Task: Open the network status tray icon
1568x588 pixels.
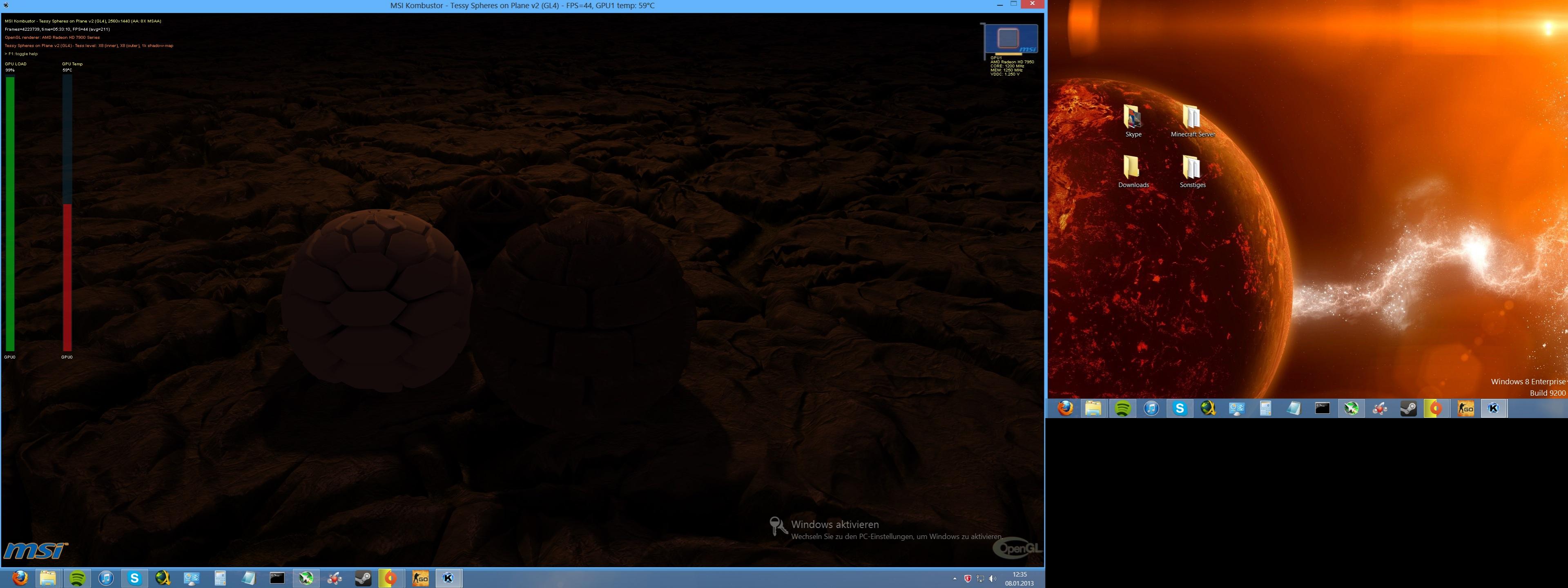Action: pos(980,579)
